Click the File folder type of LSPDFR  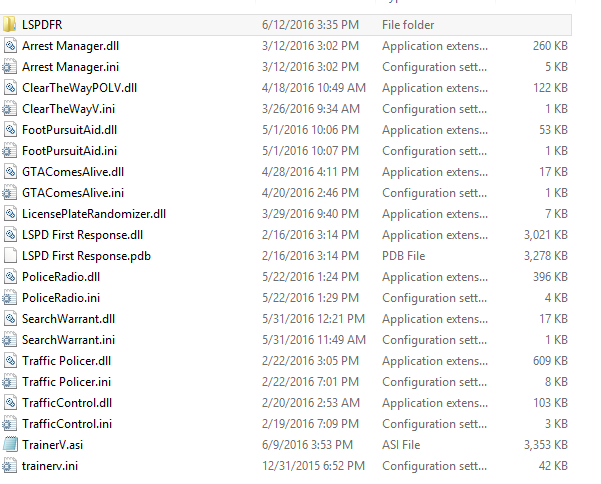pos(408,25)
